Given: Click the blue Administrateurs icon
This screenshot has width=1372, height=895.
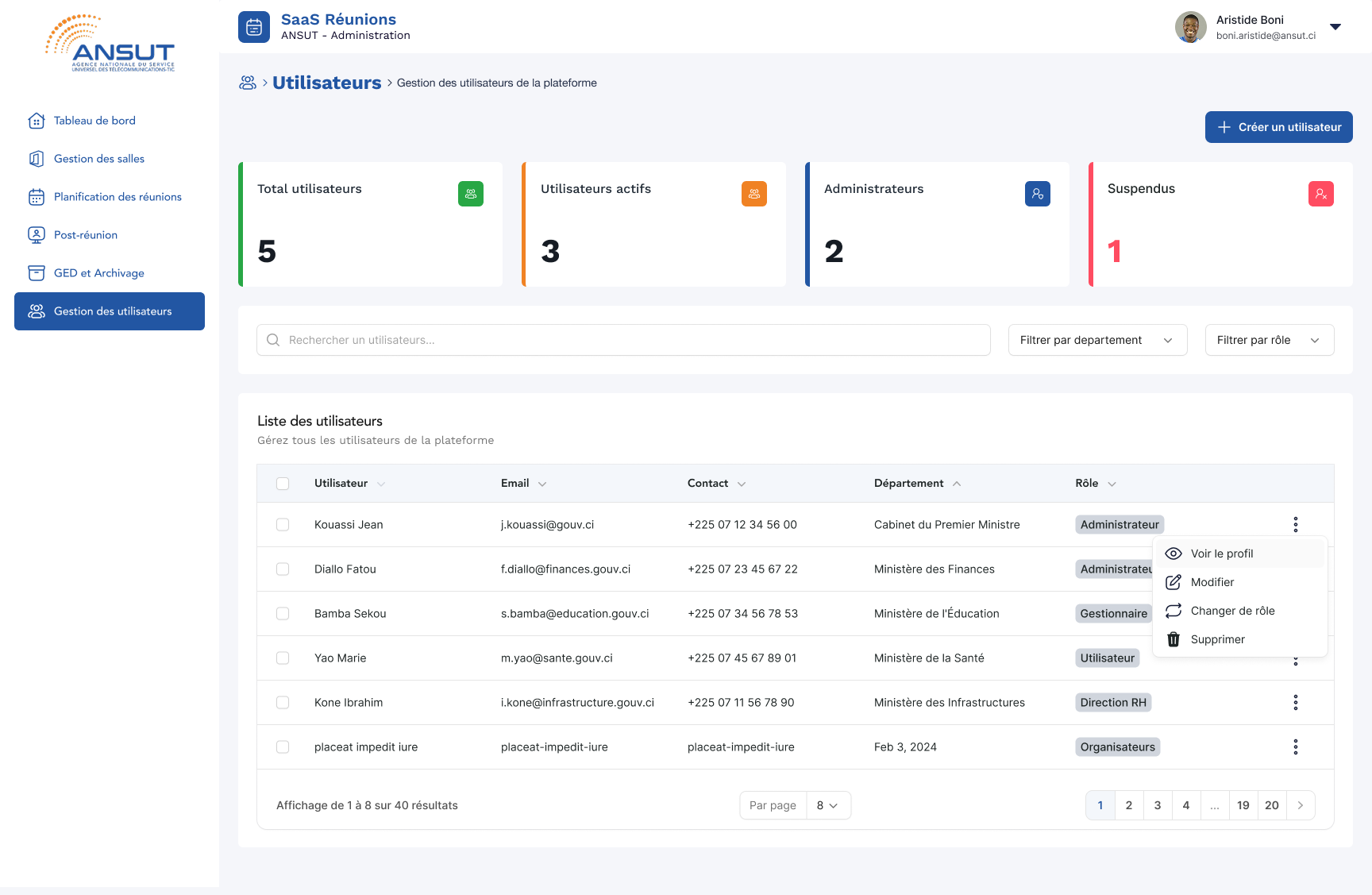Looking at the screenshot, I should [1038, 194].
